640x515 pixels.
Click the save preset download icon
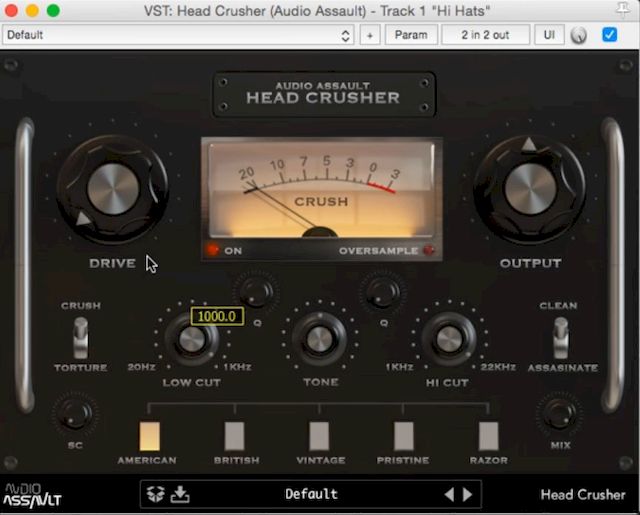click(180, 494)
